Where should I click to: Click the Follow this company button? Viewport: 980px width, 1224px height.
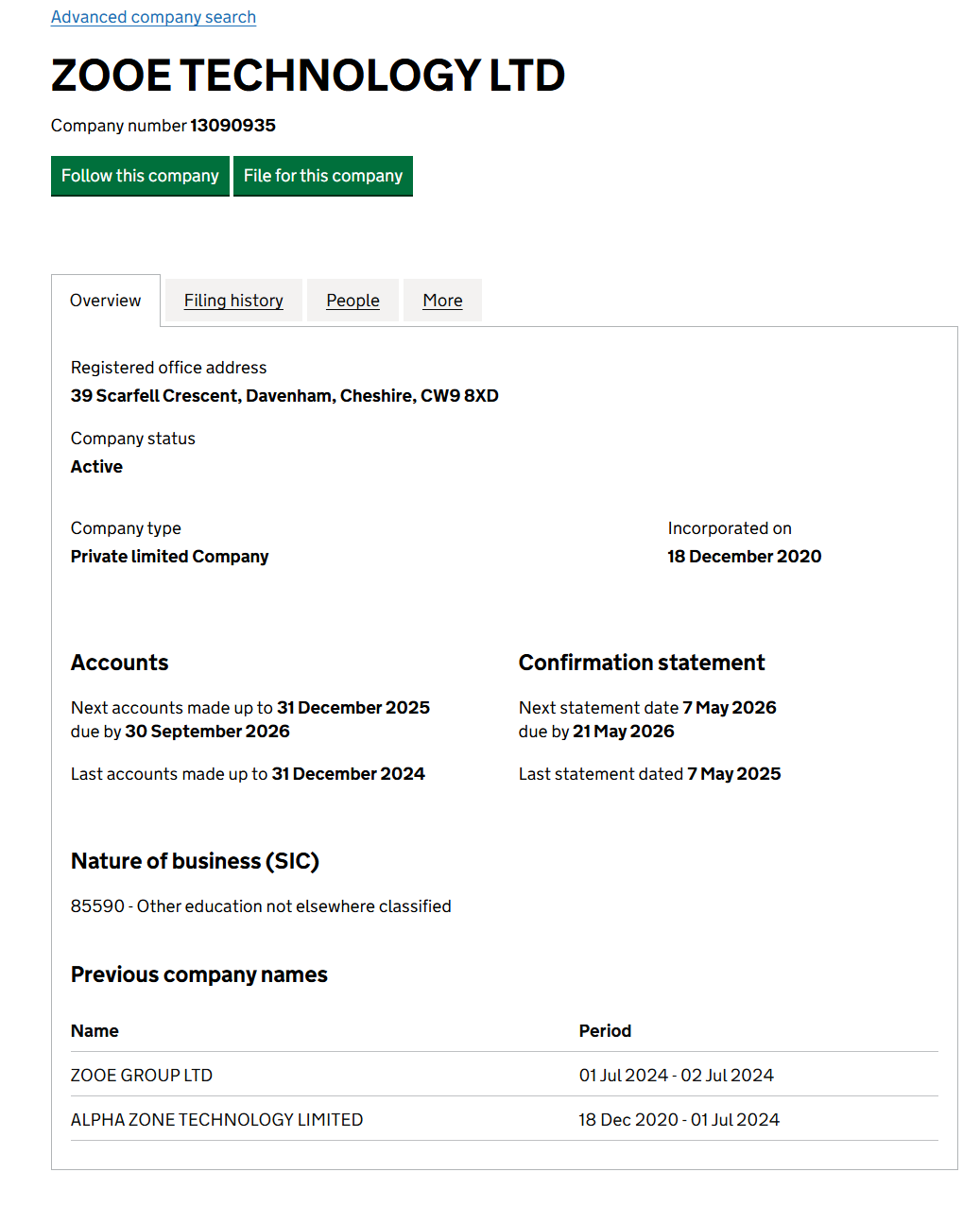tap(140, 176)
